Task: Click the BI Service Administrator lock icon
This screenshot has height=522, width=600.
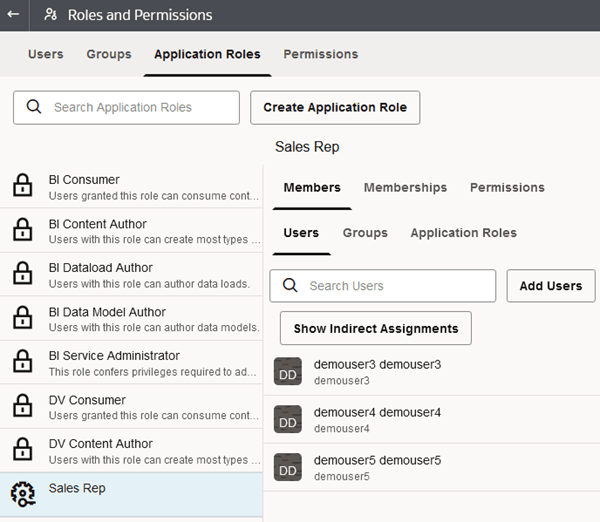Action: (x=21, y=363)
